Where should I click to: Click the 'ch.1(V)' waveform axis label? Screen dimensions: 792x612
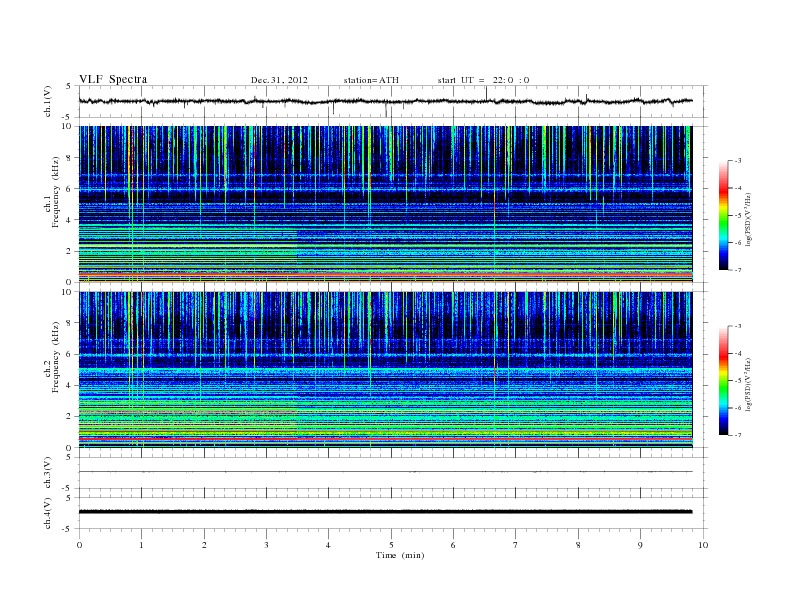[x=48, y=101]
